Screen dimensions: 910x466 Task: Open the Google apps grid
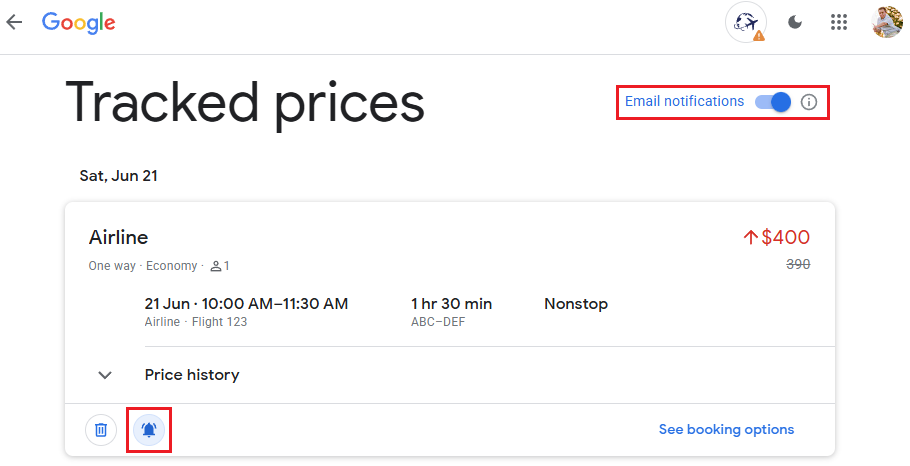(839, 23)
